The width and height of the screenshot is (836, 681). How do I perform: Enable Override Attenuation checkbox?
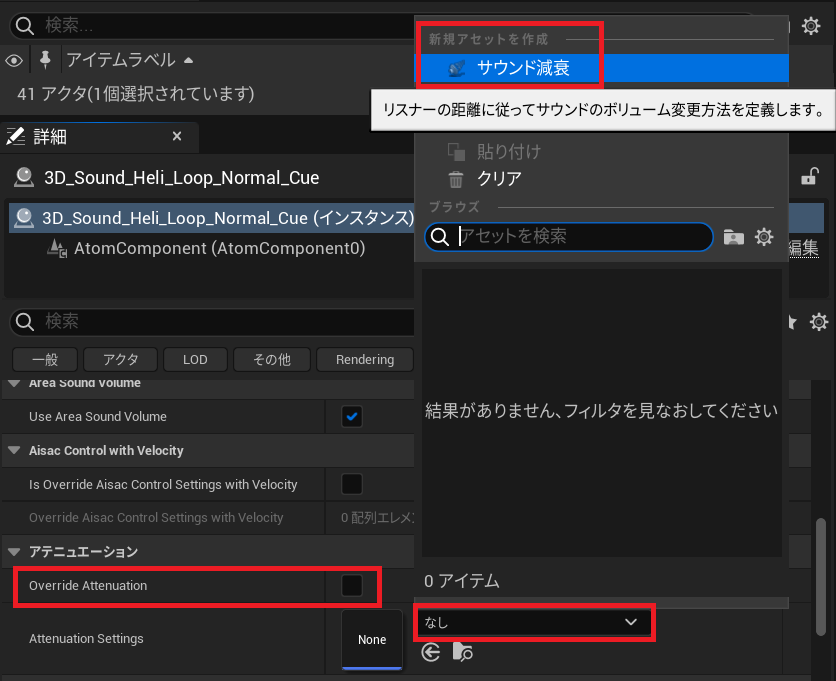click(x=352, y=586)
